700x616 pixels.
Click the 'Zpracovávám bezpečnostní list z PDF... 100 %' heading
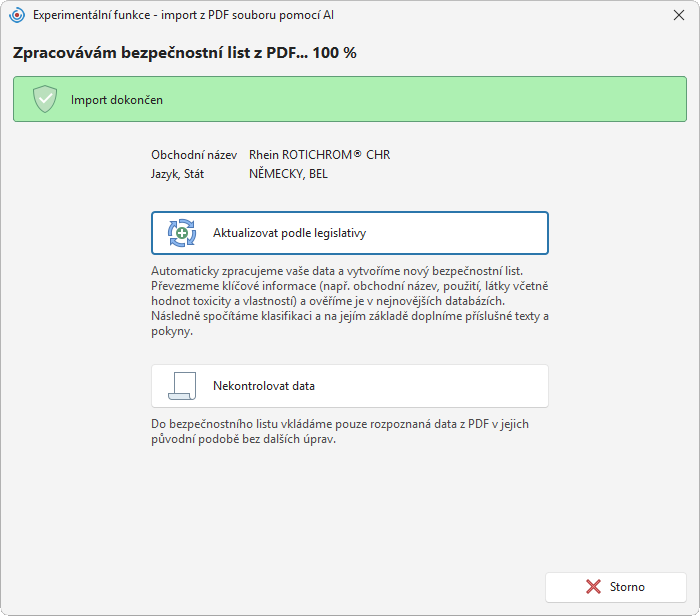click(185, 53)
